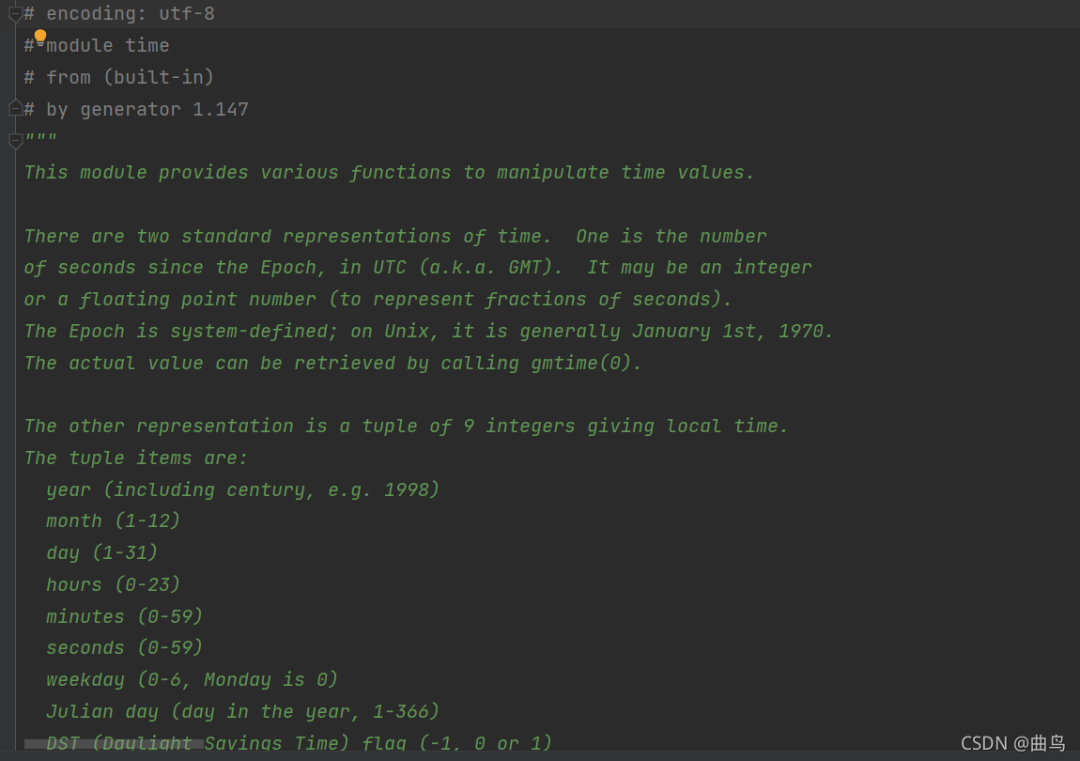Click the CSDN @曲鸟 watermark text
Image resolution: width=1080 pixels, height=761 pixels.
(x=1012, y=743)
